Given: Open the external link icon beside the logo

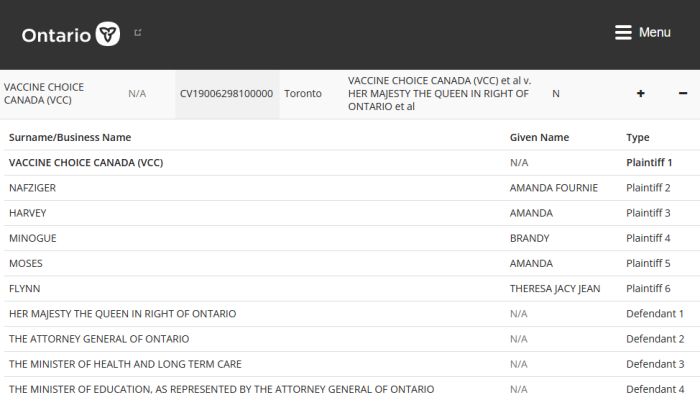Looking at the screenshot, I should (x=138, y=33).
